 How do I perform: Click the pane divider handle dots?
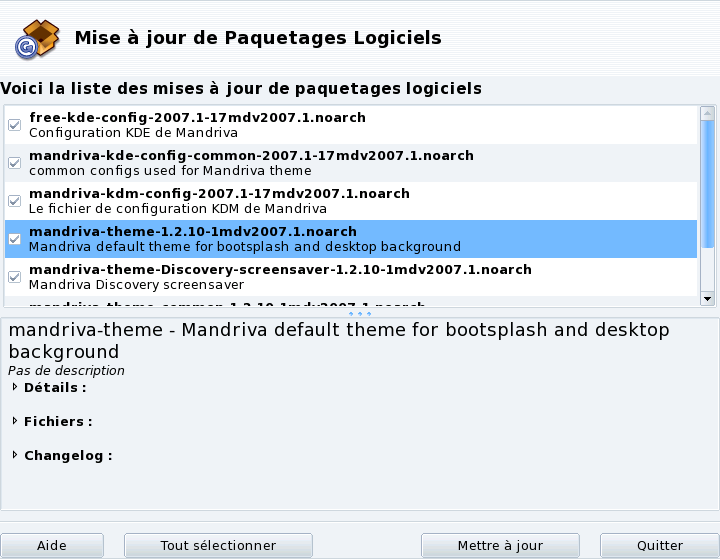pos(359,313)
